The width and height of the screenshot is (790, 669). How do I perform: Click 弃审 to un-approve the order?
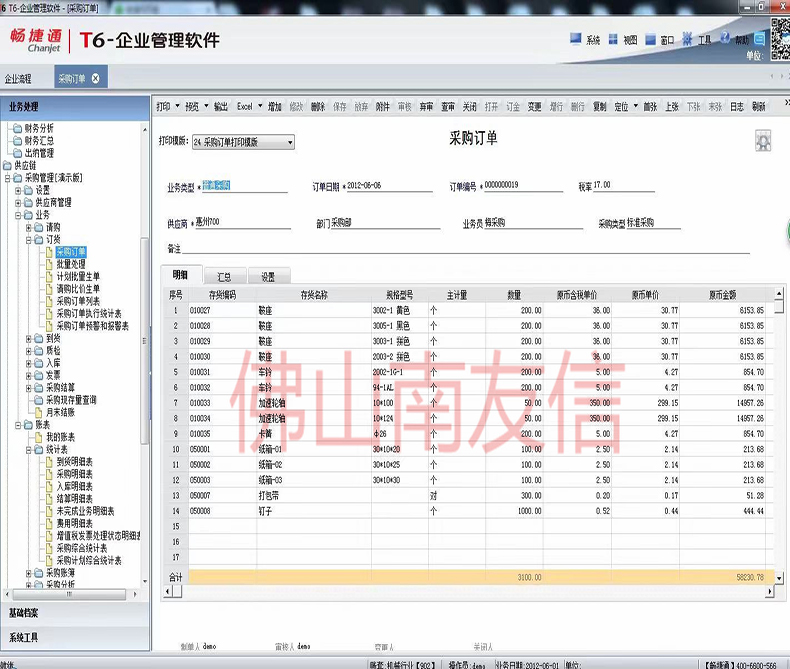[426, 107]
